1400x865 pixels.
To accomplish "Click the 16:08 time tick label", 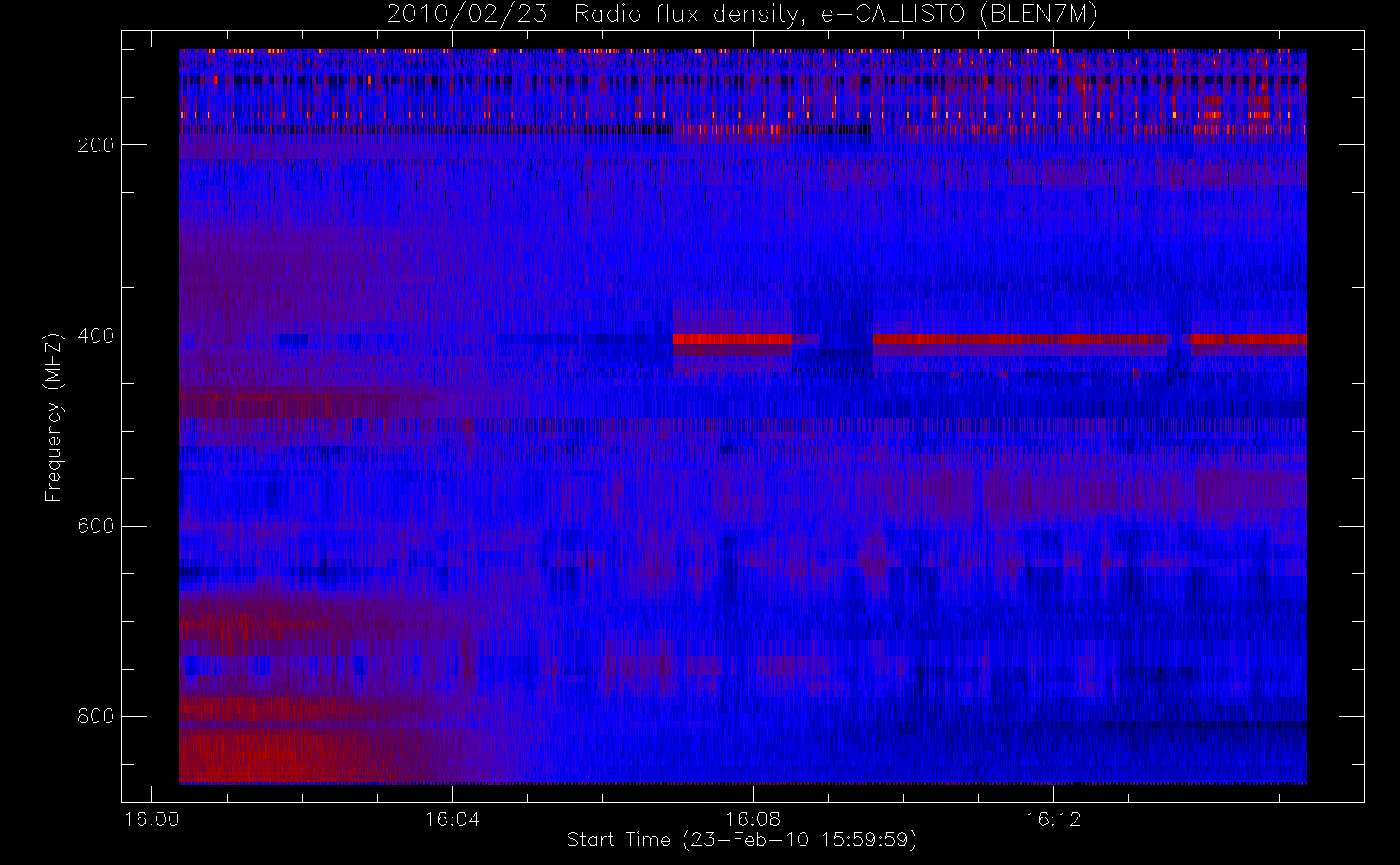I will coord(753,819).
